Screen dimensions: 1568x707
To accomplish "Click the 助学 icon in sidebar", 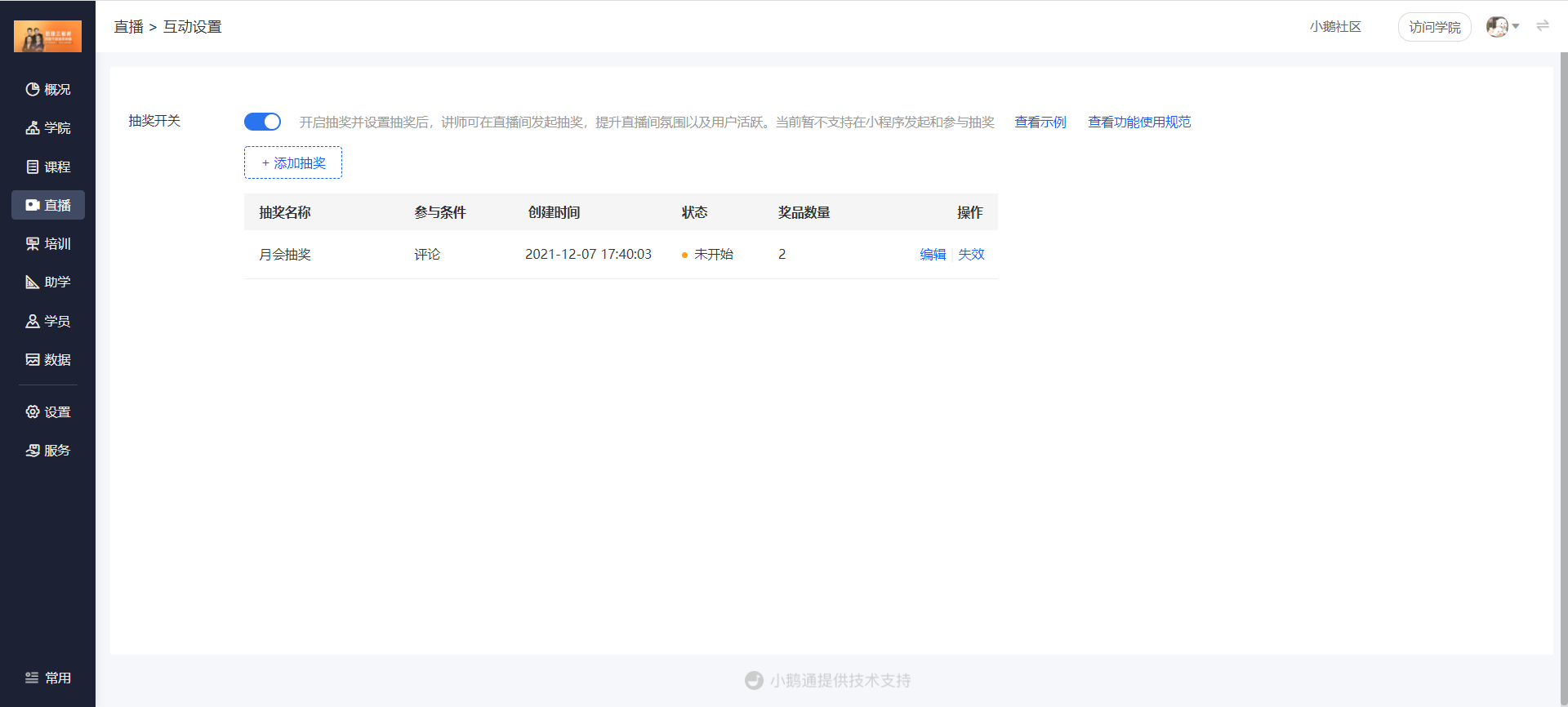I will coord(33,282).
